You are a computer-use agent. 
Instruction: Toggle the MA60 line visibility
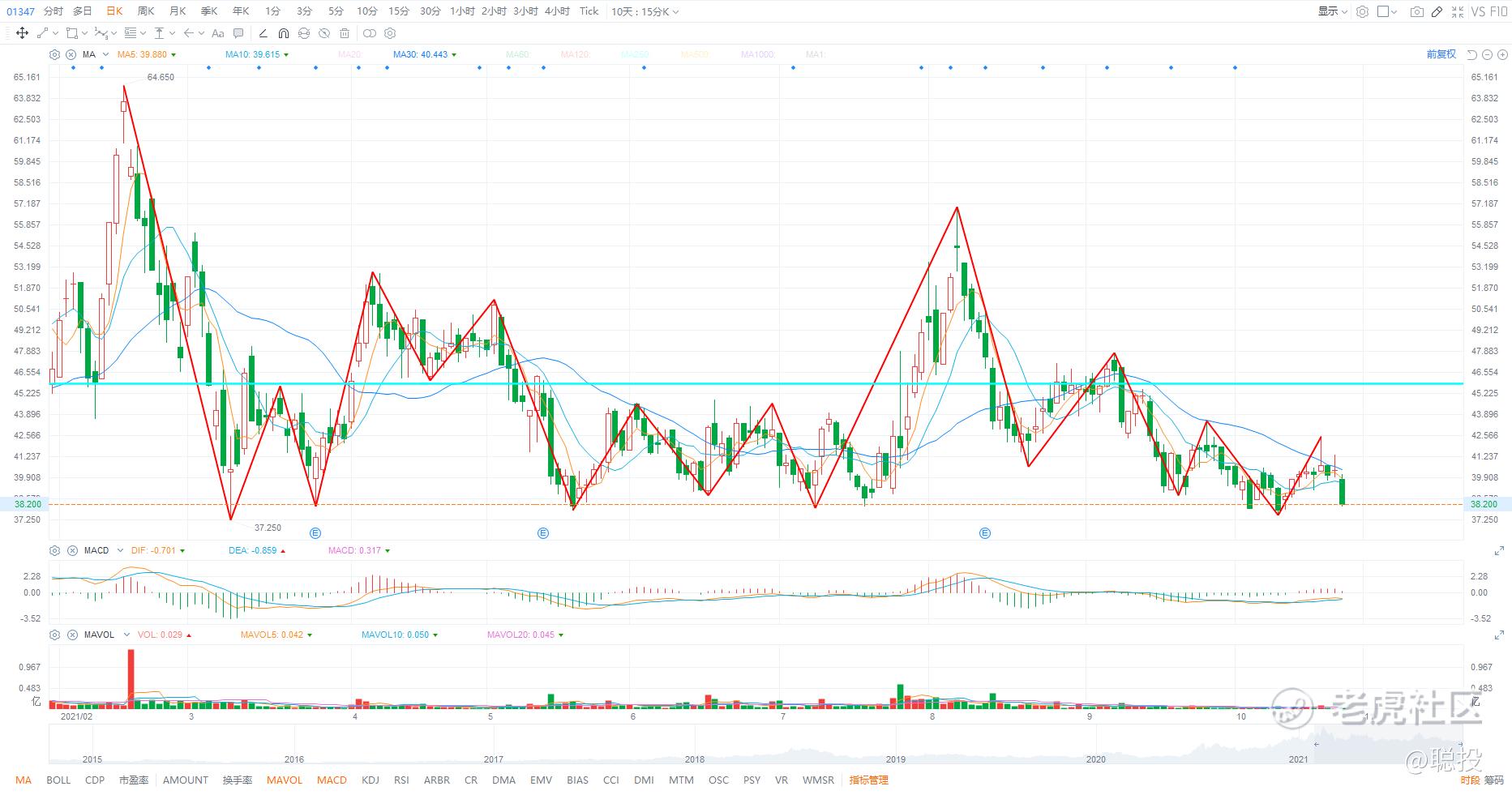coord(517,54)
